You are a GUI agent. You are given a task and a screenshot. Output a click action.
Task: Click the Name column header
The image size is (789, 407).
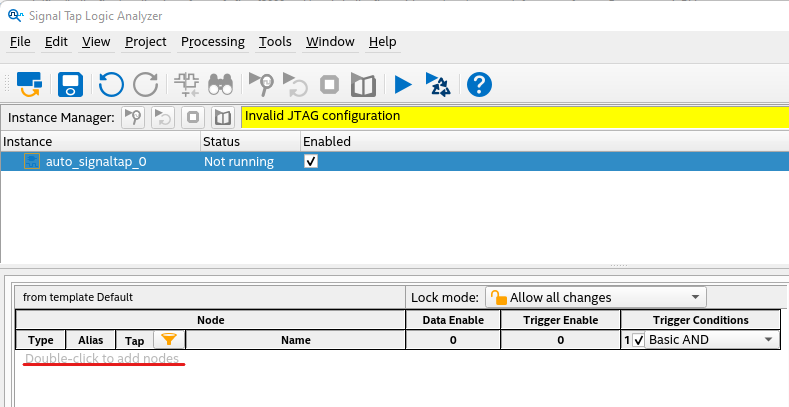(295, 340)
